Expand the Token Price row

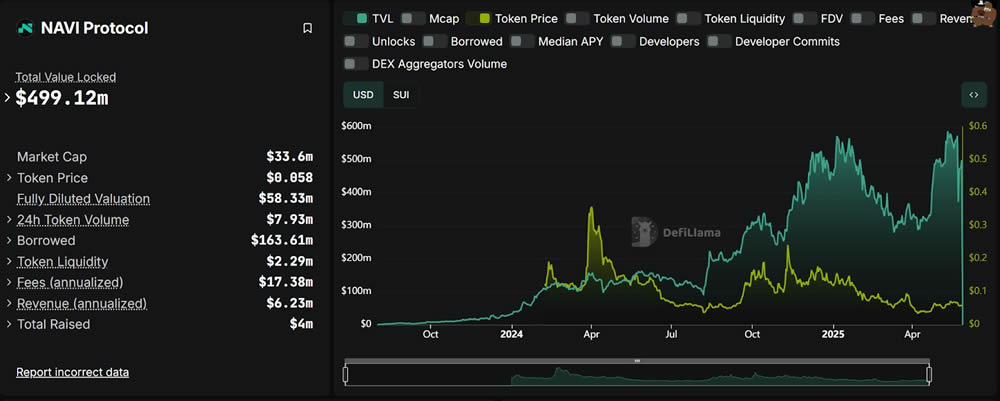pyautogui.click(x=9, y=178)
